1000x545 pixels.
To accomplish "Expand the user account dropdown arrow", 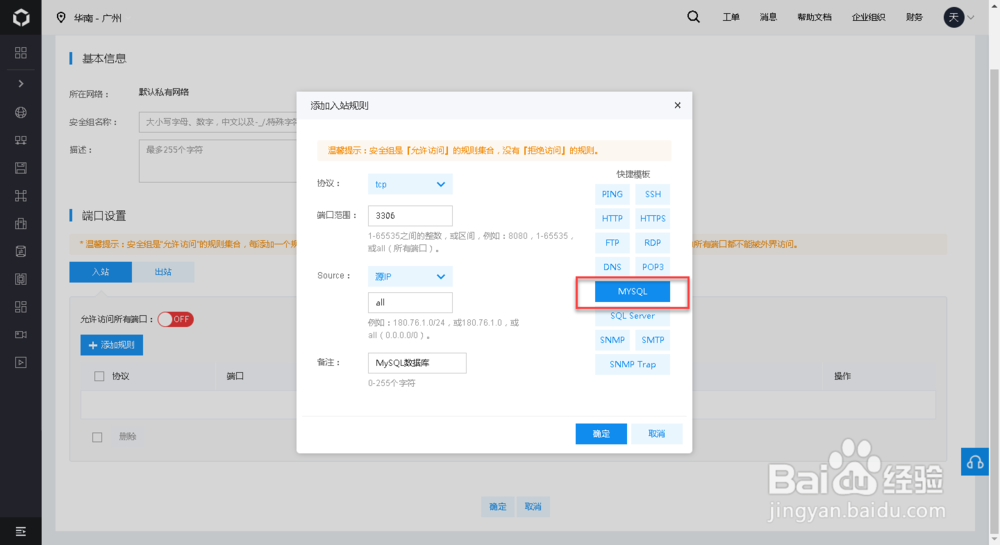I will (x=971, y=18).
